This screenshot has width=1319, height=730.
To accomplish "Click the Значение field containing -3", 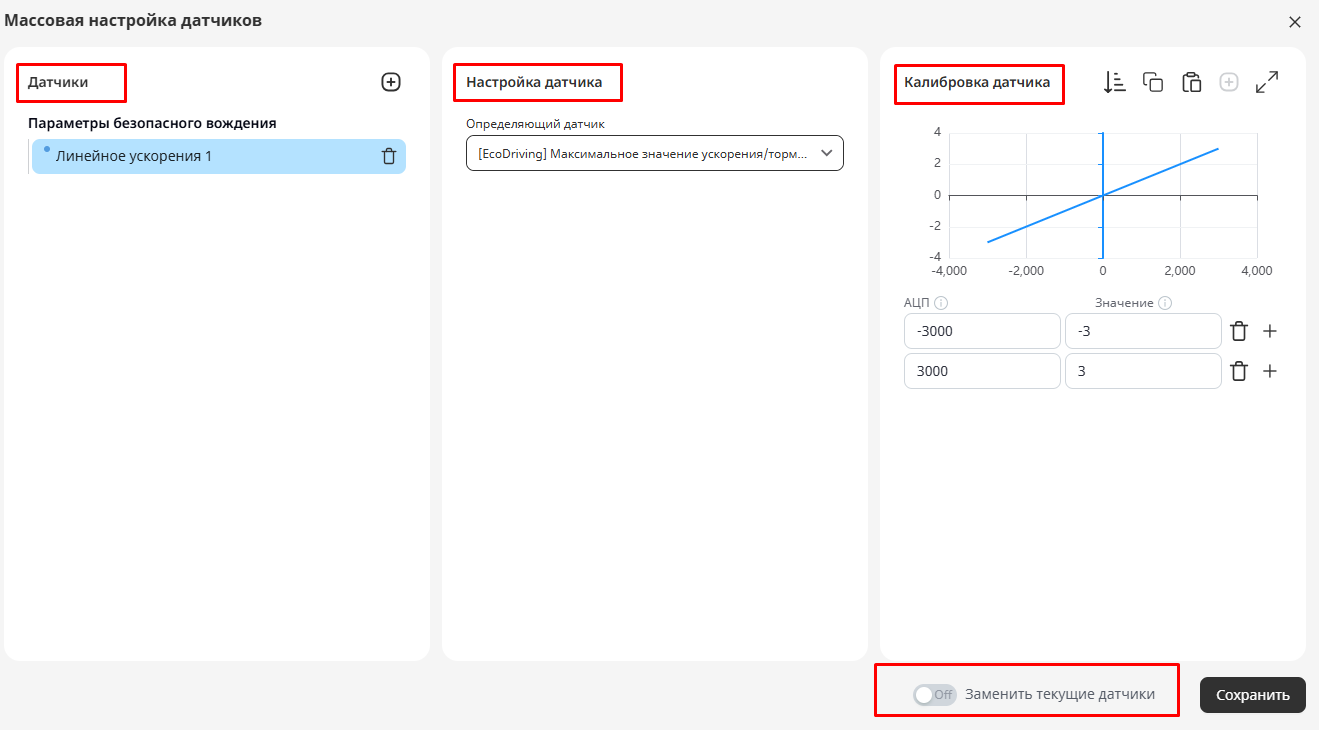I will pos(1143,331).
